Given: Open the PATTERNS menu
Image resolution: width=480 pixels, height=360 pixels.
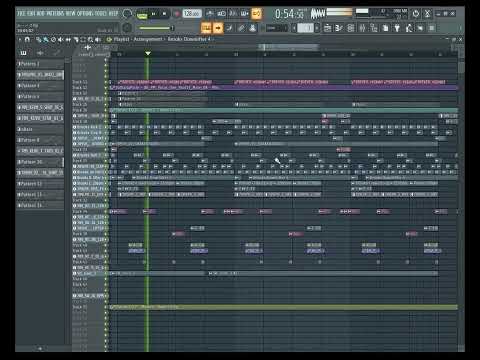Looking at the screenshot, I should [x=55, y=14].
